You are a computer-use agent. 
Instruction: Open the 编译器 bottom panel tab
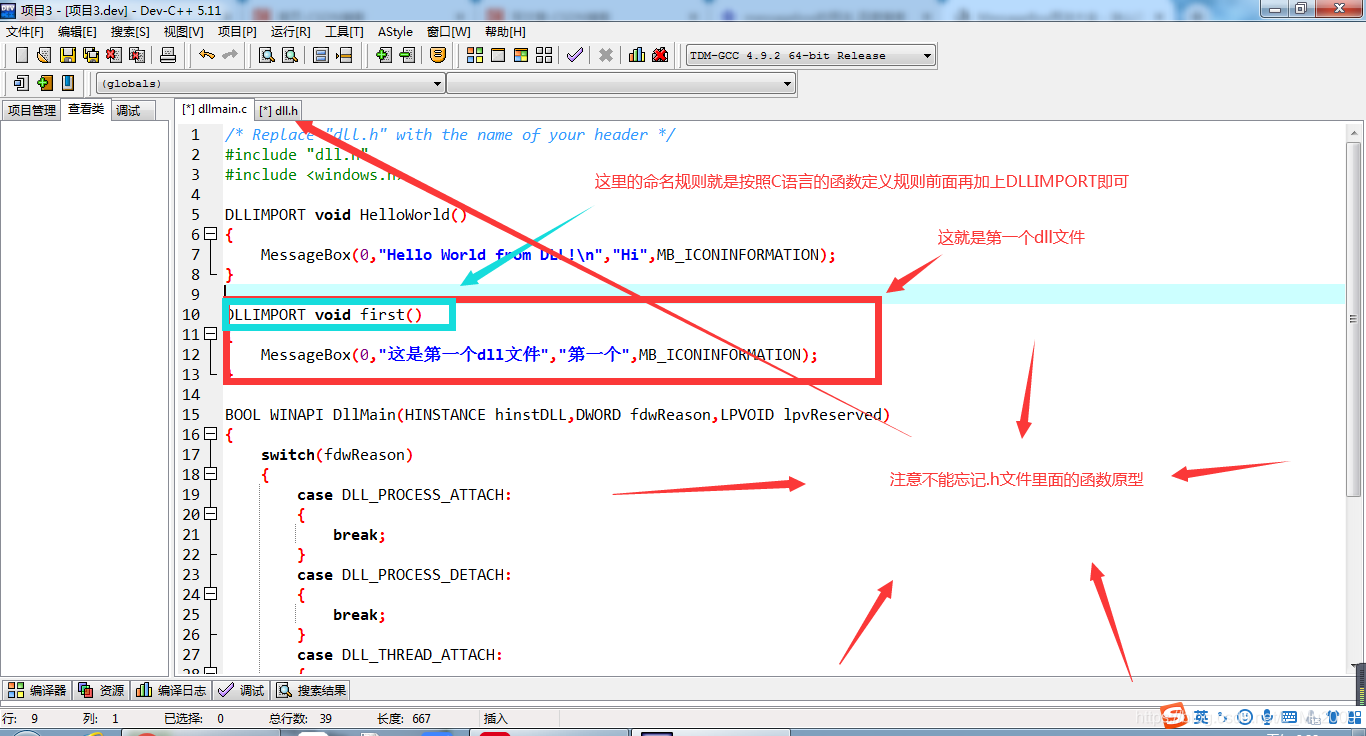37,690
